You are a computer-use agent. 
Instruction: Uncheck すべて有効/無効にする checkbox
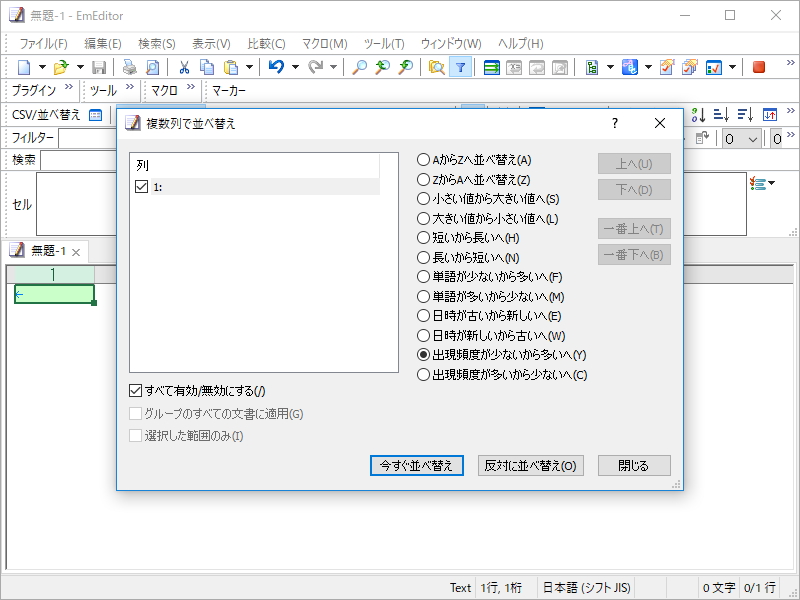pyautogui.click(x=134, y=391)
